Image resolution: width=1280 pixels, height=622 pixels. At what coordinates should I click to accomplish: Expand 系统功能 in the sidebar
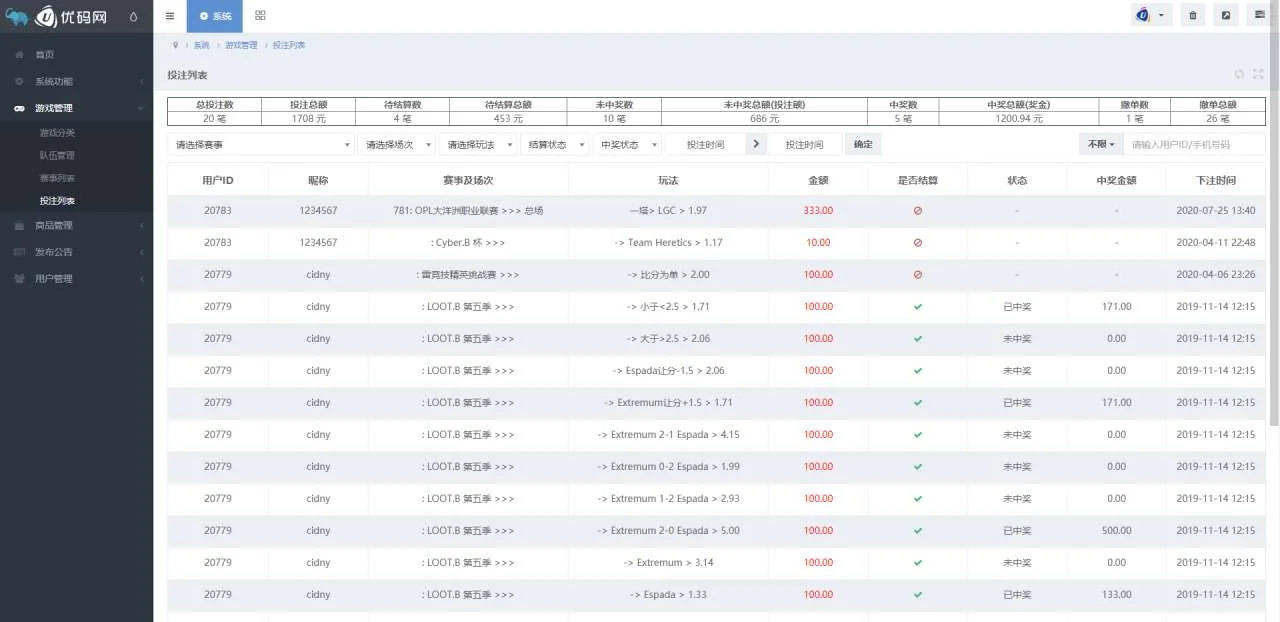tap(76, 81)
